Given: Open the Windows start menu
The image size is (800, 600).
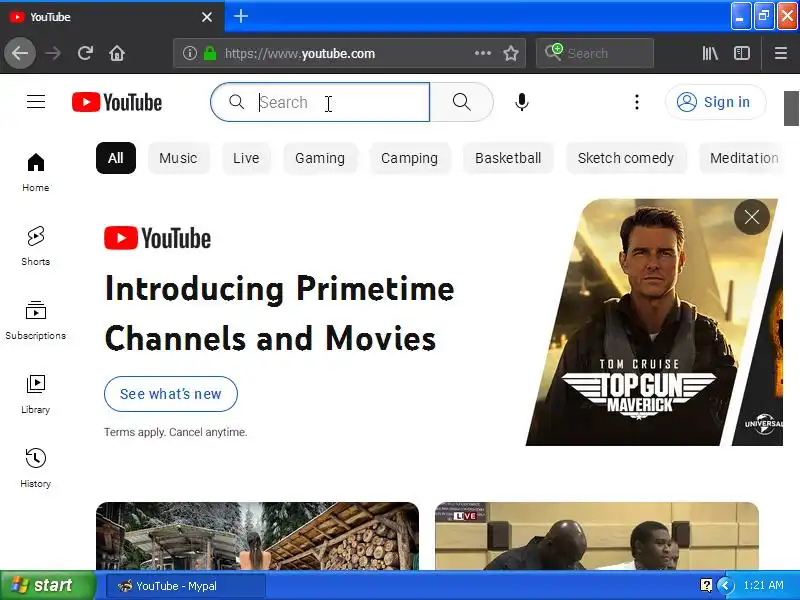Looking at the screenshot, I should tap(48, 585).
